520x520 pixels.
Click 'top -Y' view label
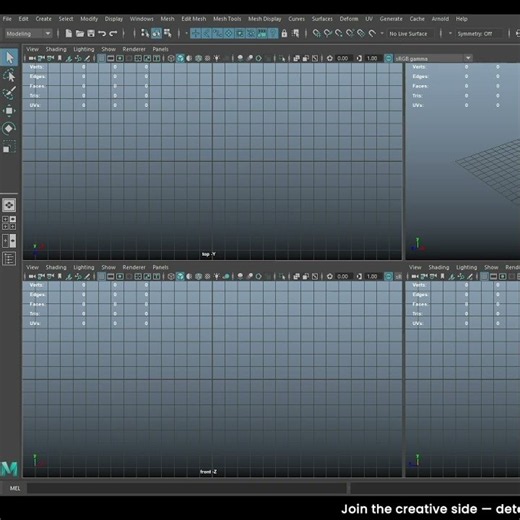[x=209, y=254]
